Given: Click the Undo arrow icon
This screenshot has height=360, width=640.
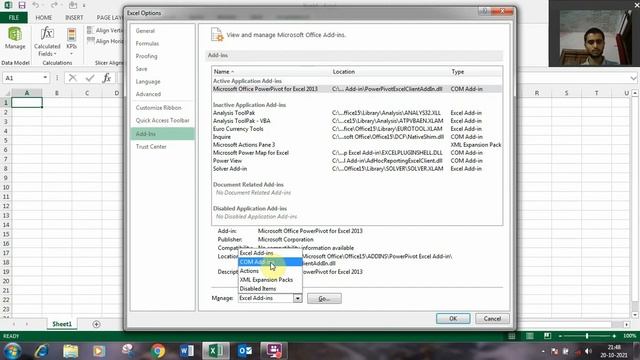Looking at the screenshot, I should click(36, 5).
